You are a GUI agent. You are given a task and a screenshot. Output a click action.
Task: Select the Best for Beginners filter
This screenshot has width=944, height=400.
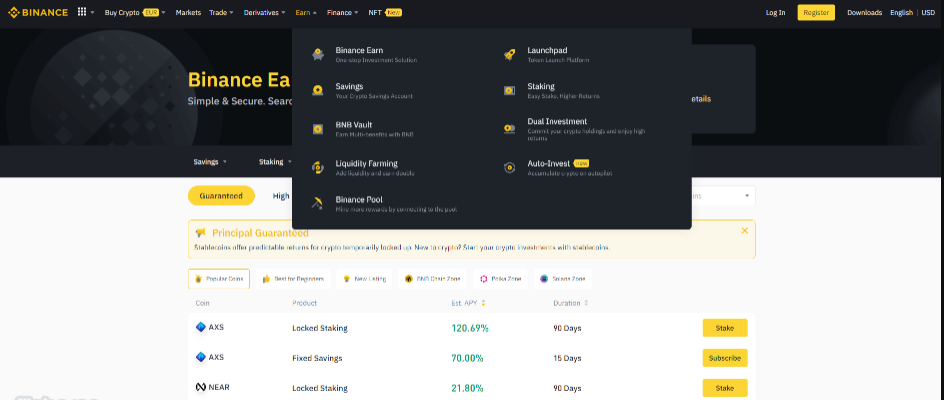coord(293,279)
